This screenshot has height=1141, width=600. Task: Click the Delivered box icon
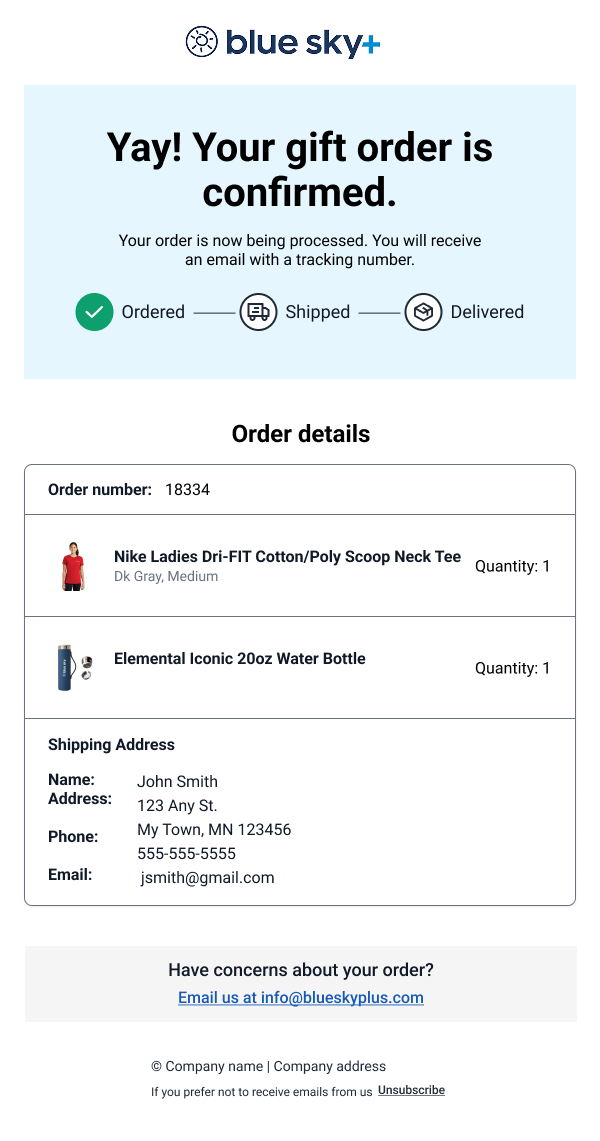click(423, 312)
